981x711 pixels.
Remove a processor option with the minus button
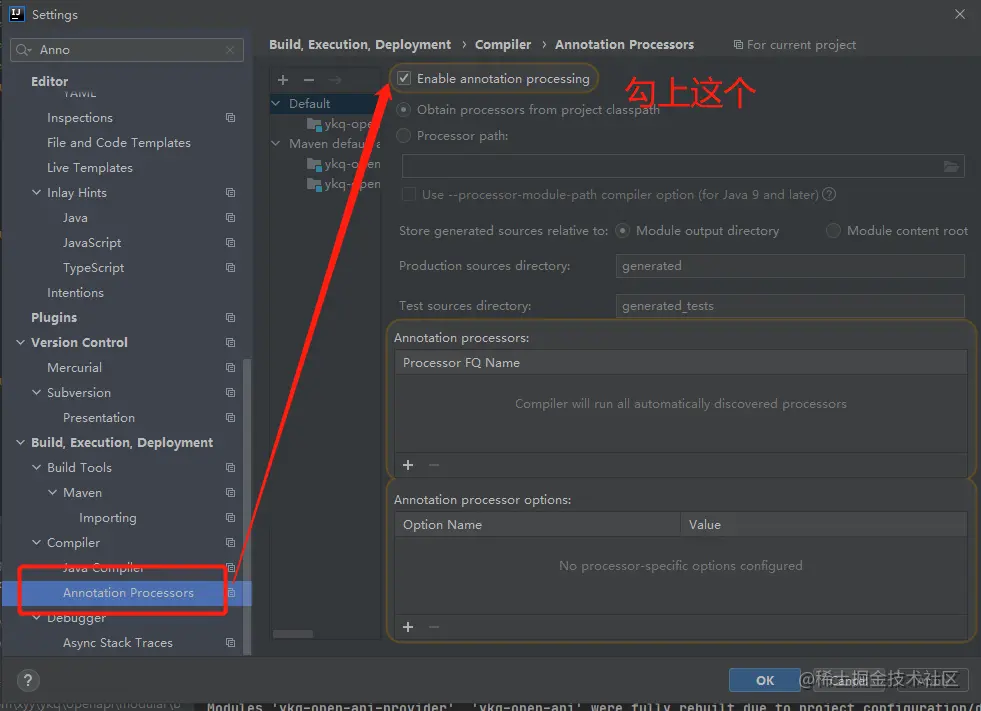[x=434, y=627]
